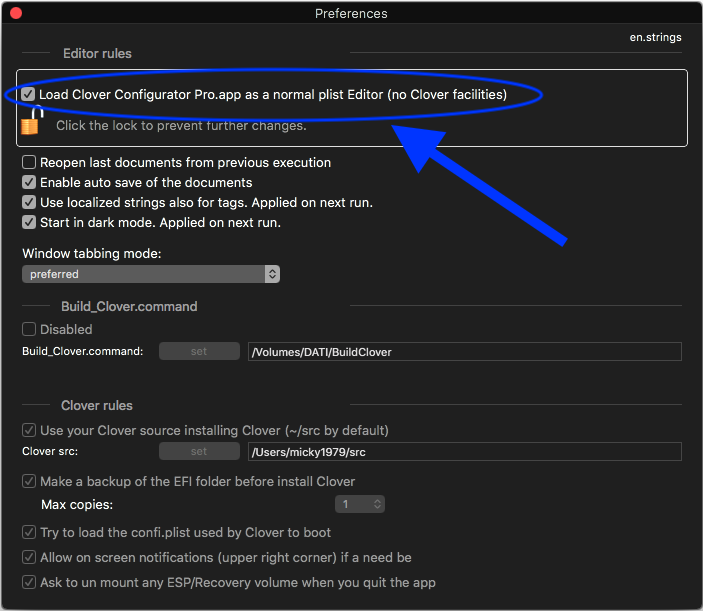This screenshot has height=611, width=703.
Task: Enable Reopen last documents from previous execution
Action: pos(29,162)
